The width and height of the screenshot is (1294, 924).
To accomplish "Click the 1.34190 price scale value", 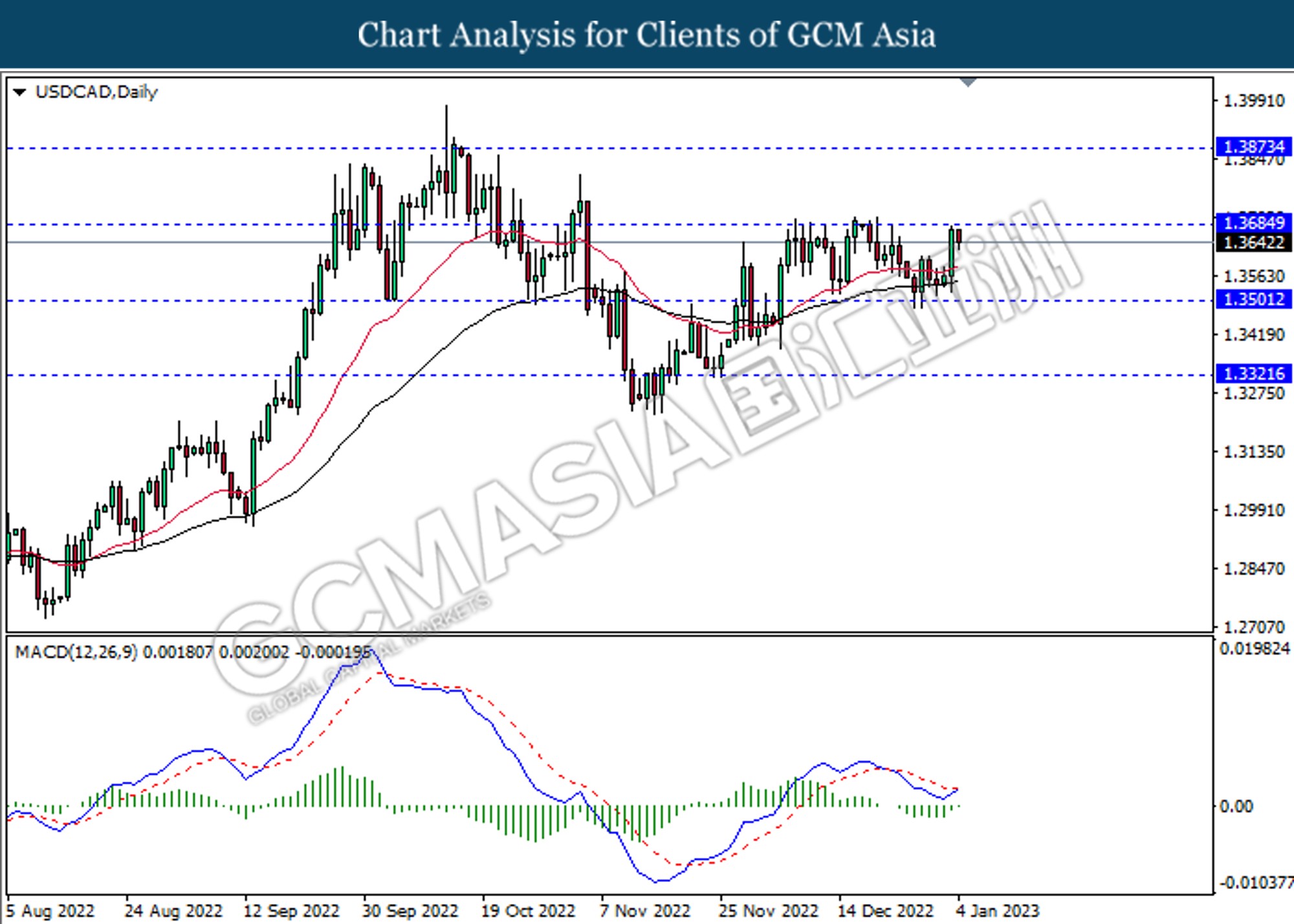I will pyautogui.click(x=1254, y=335).
